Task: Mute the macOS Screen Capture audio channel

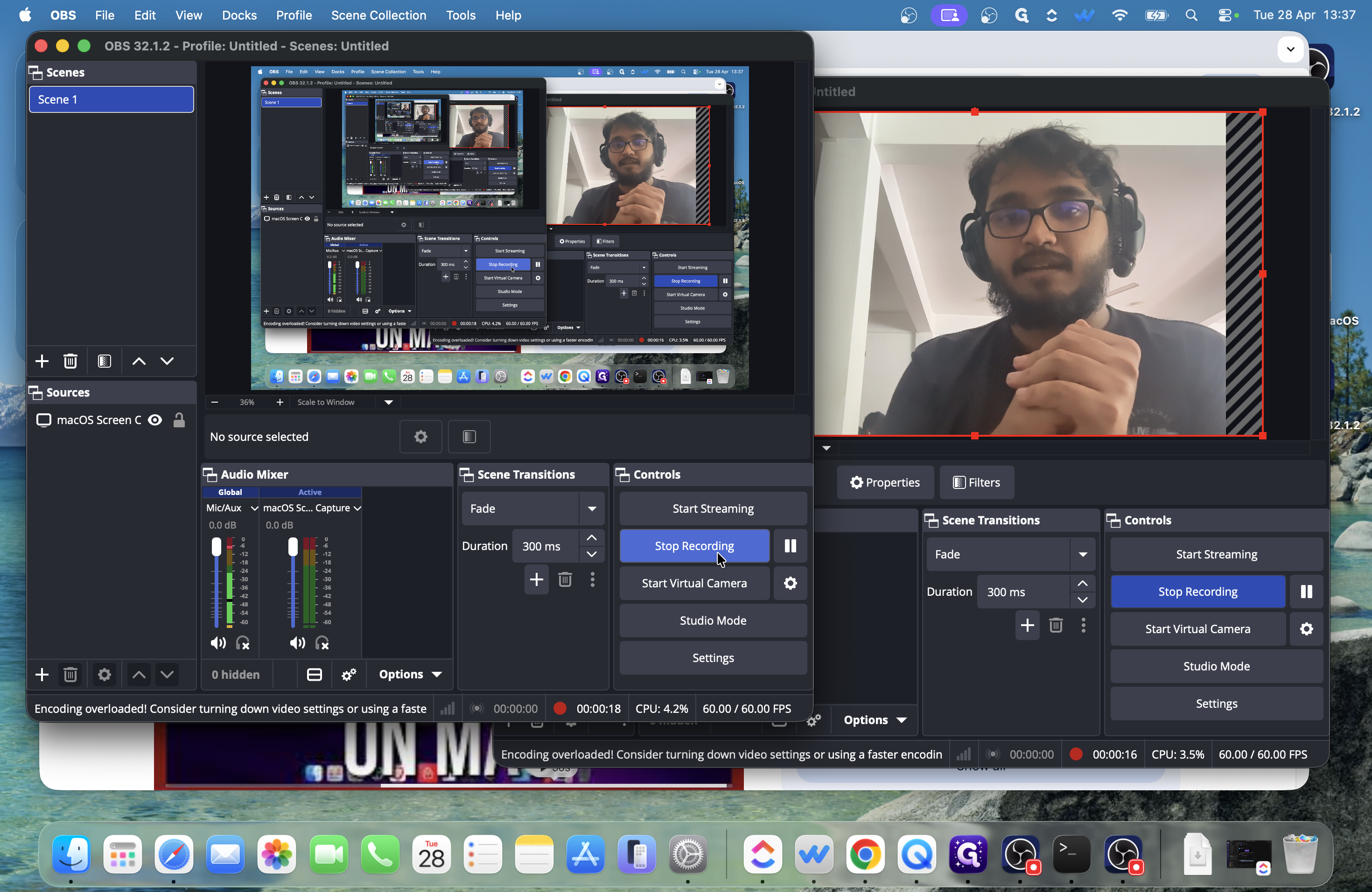Action: [x=297, y=643]
